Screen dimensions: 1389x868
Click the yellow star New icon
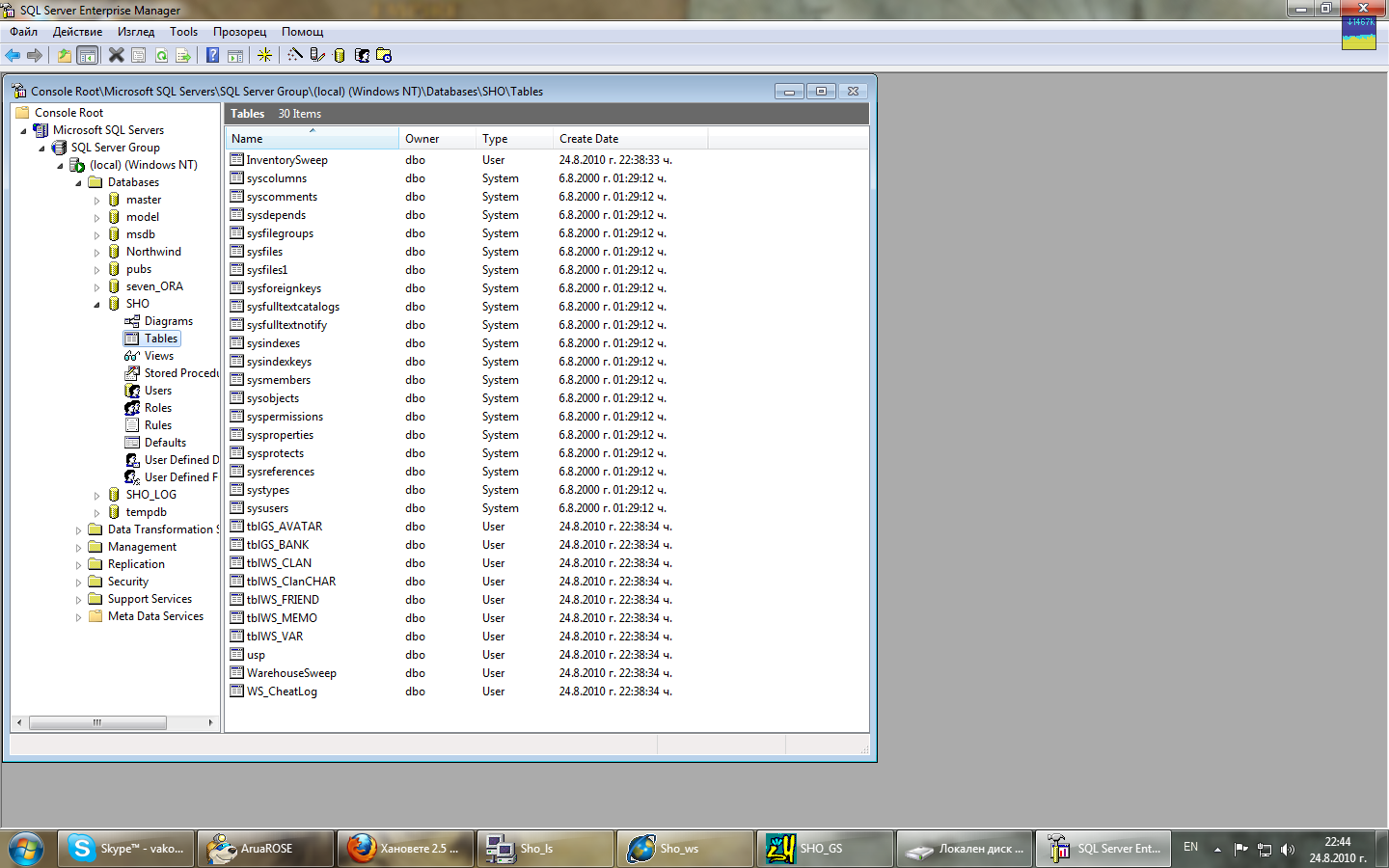(264, 56)
